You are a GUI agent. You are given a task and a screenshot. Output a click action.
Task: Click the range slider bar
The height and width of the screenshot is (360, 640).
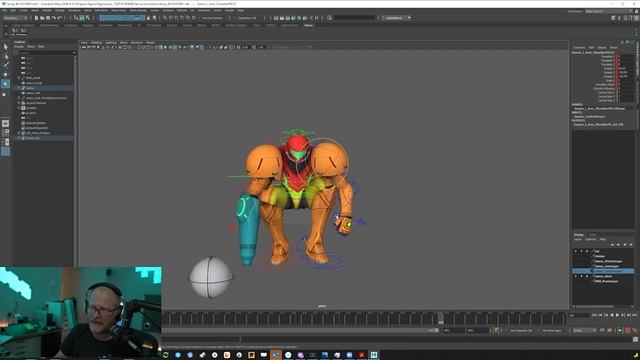pyautogui.click(x=300, y=330)
